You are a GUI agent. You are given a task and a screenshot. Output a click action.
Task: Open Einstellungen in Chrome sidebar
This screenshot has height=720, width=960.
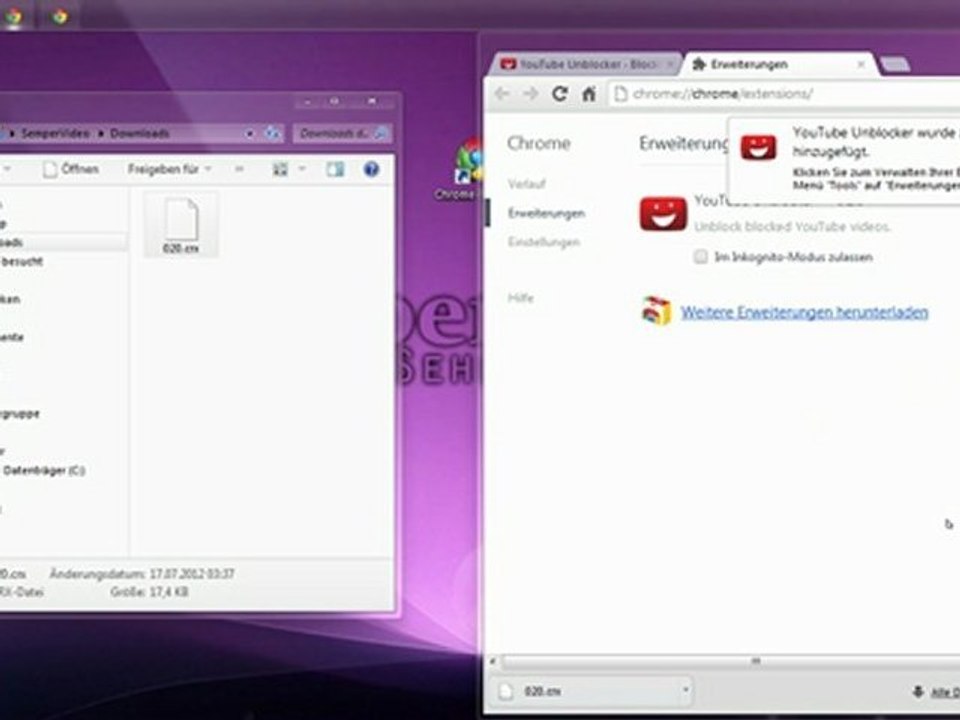tap(544, 242)
